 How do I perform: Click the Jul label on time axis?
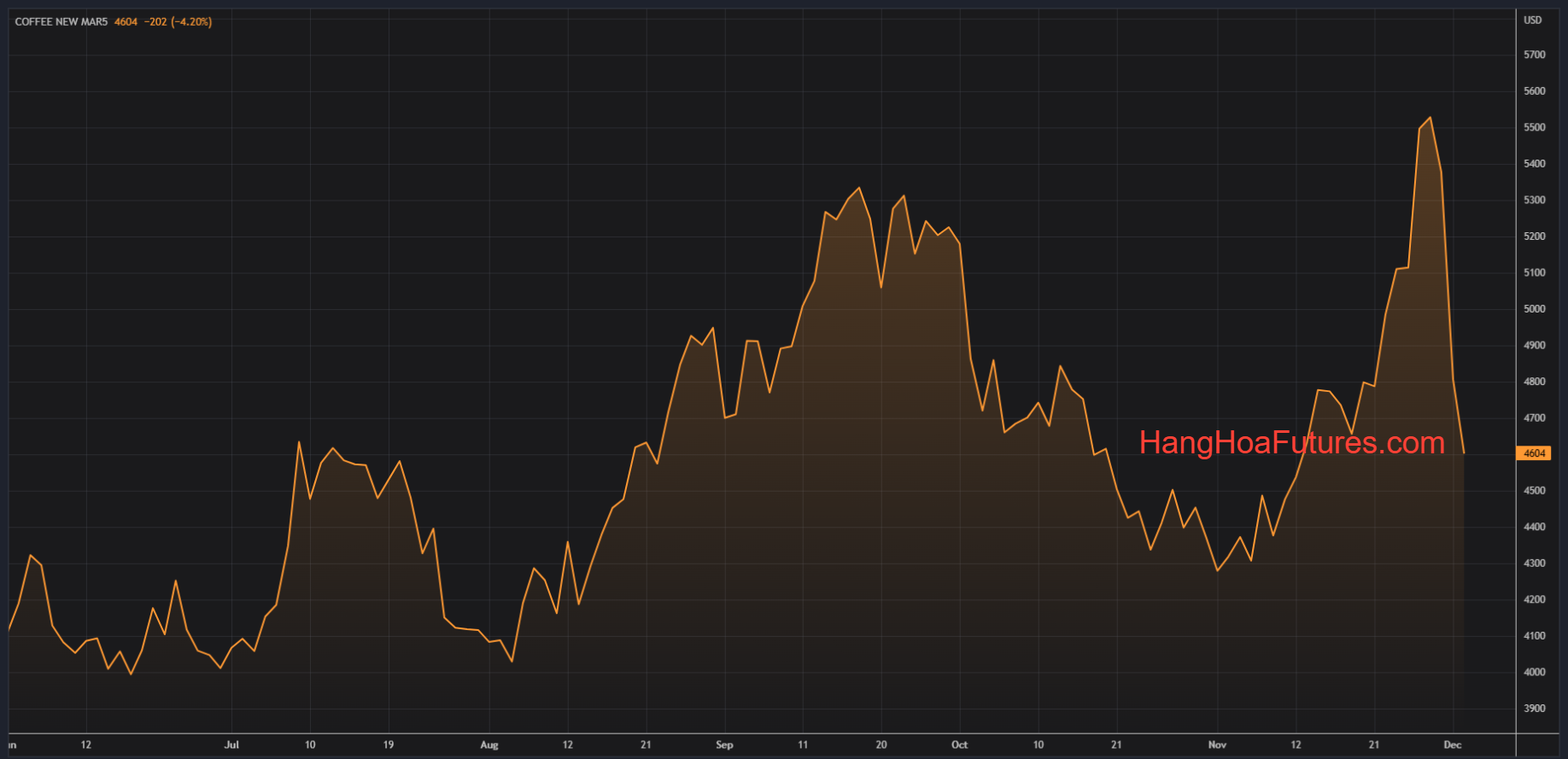(231, 745)
